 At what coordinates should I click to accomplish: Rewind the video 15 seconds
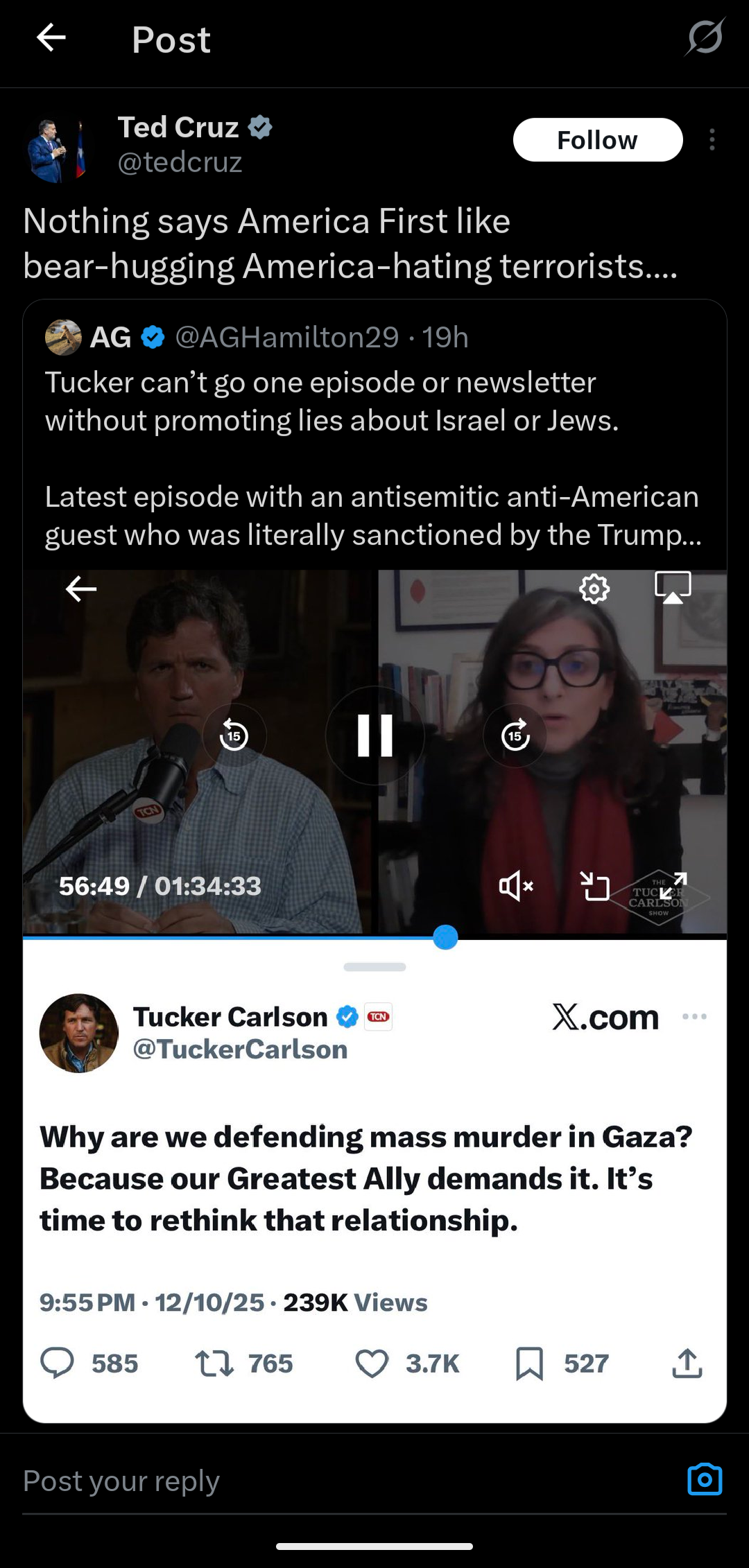coord(234,735)
